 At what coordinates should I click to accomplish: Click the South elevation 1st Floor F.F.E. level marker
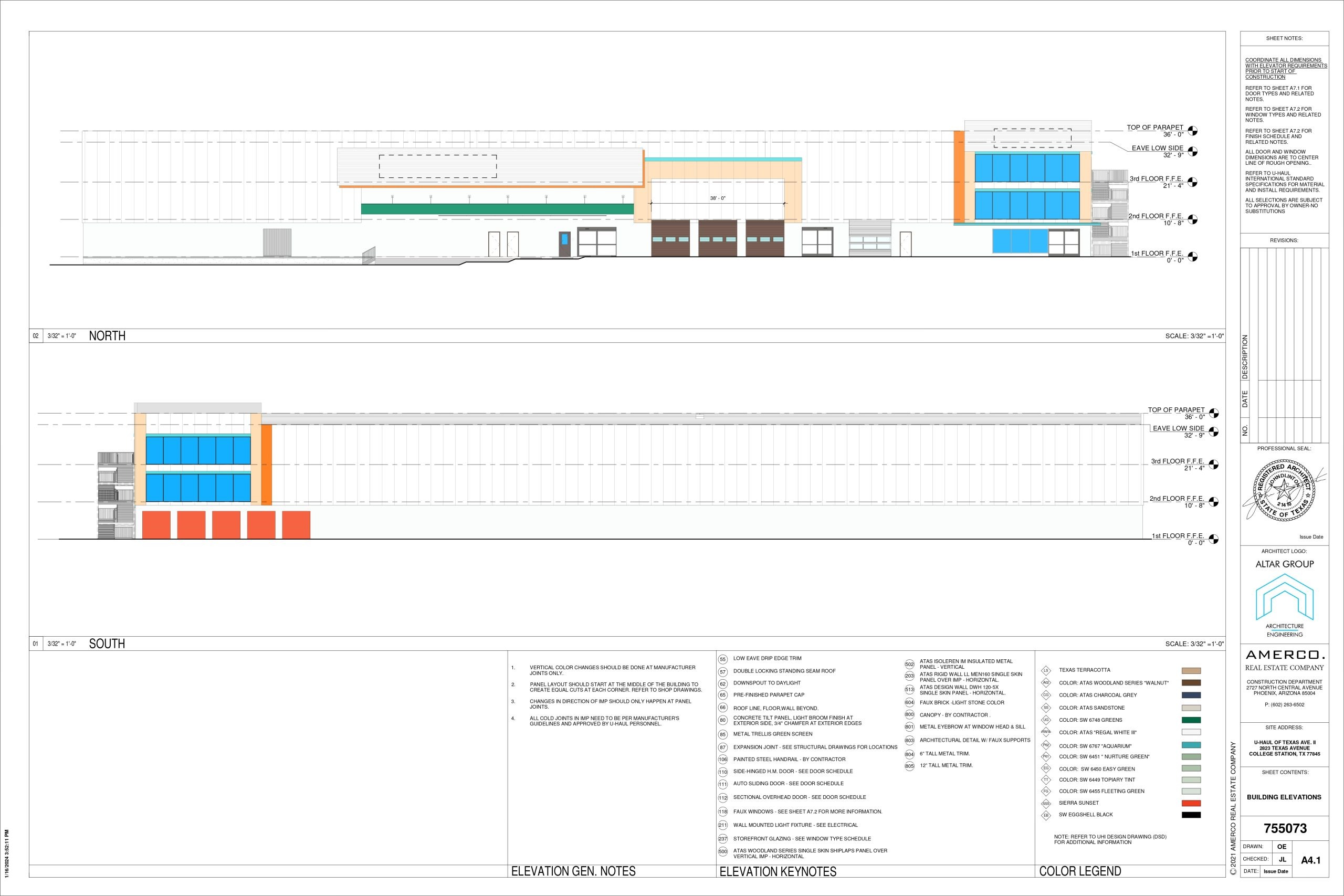pos(1213,539)
